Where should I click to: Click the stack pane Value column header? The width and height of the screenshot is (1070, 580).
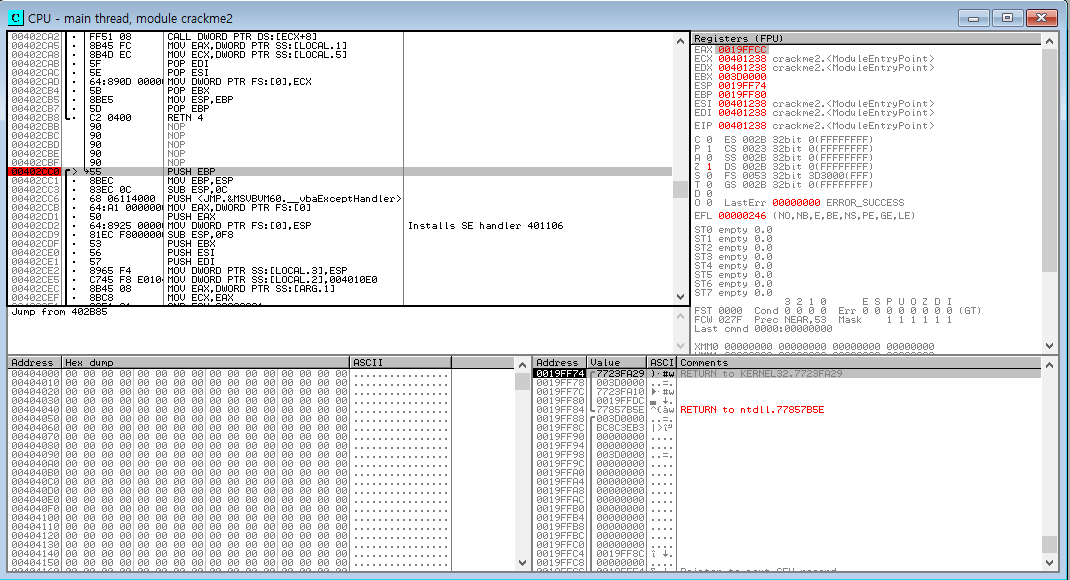coord(617,362)
